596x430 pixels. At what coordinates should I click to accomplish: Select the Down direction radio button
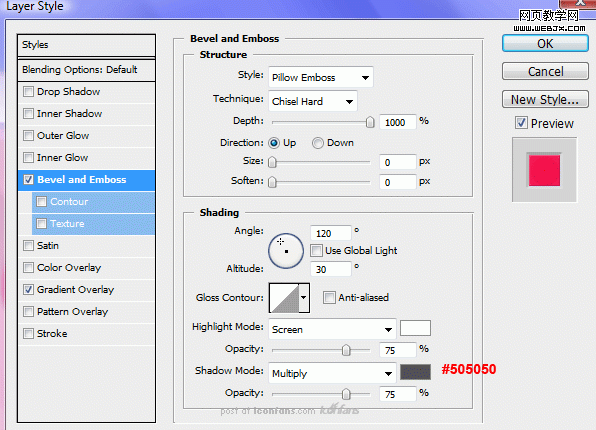(x=318, y=143)
